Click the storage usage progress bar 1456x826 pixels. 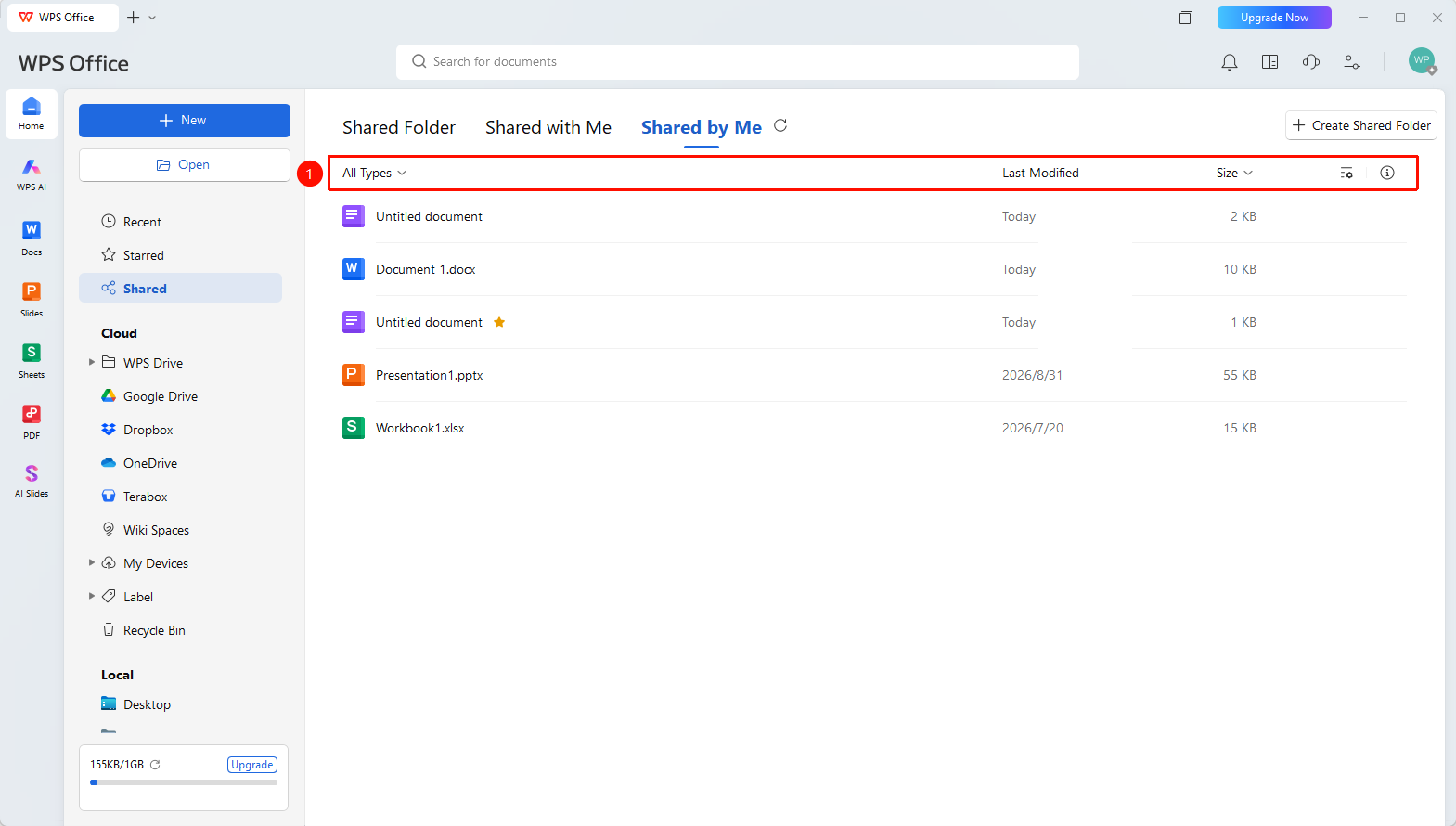coord(184,782)
